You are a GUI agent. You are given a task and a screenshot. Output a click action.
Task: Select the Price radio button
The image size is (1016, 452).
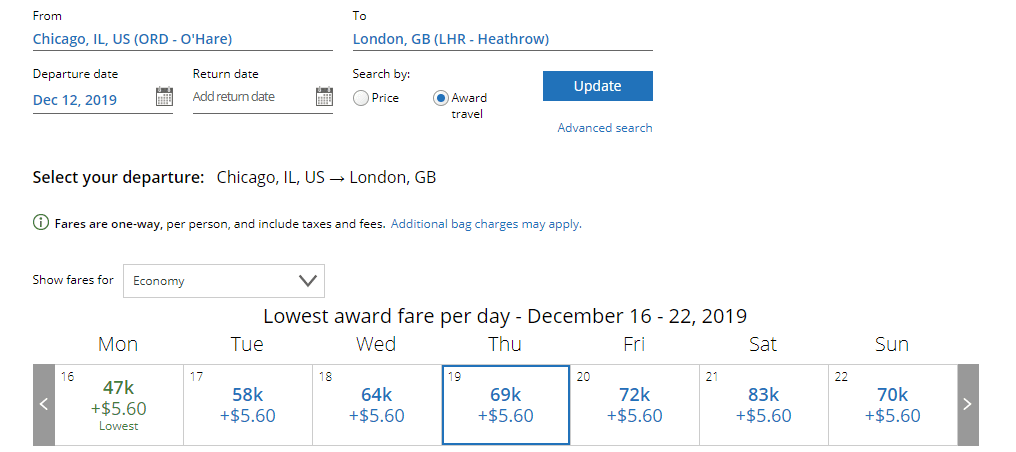click(361, 98)
